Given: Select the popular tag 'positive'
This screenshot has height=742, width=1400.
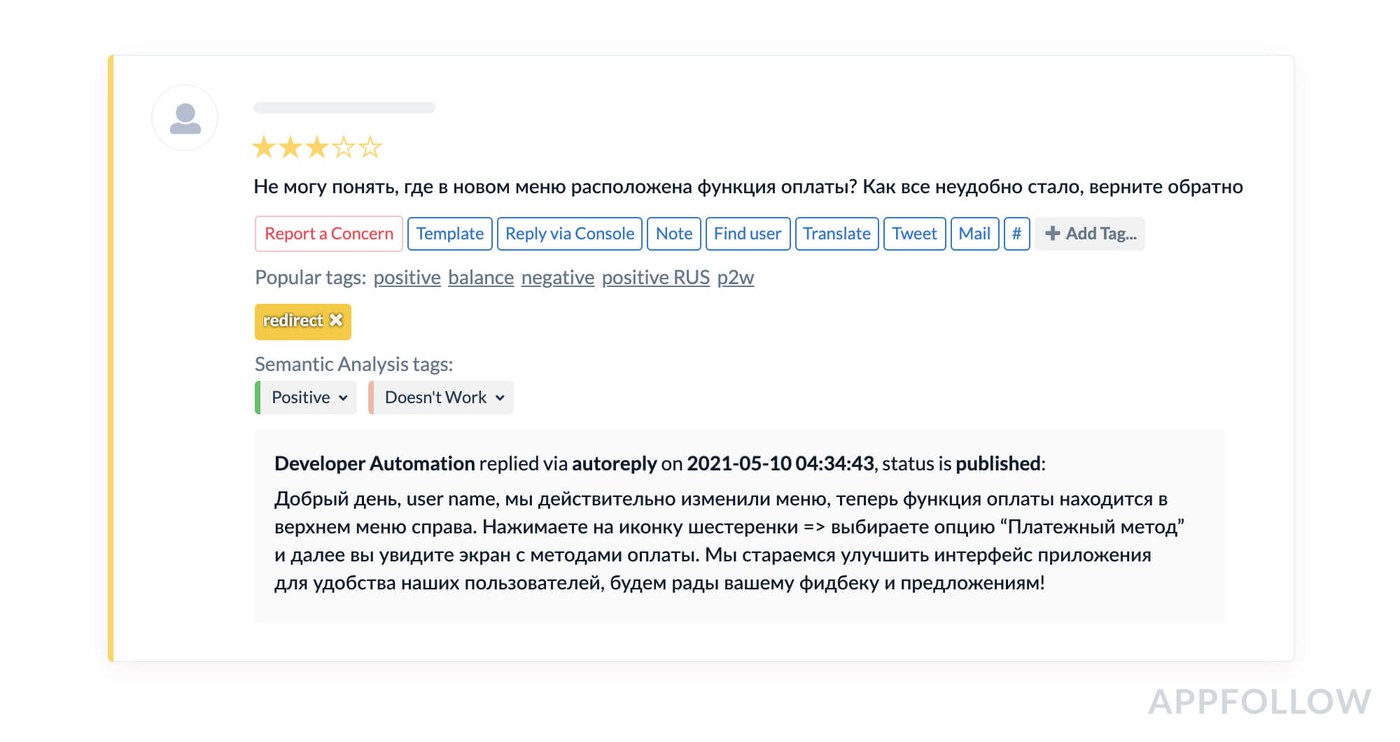Looking at the screenshot, I should (407, 278).
